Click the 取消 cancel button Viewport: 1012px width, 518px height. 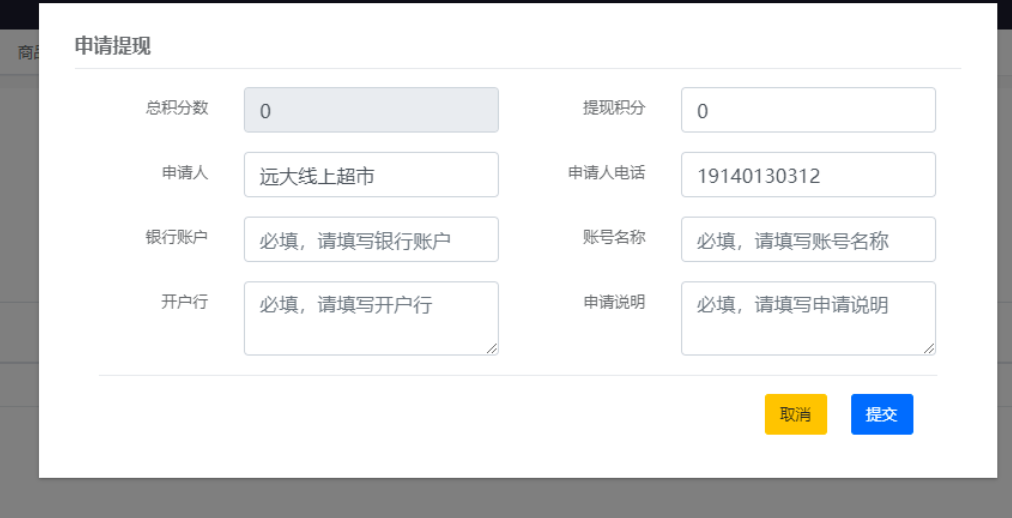point(795,414)
